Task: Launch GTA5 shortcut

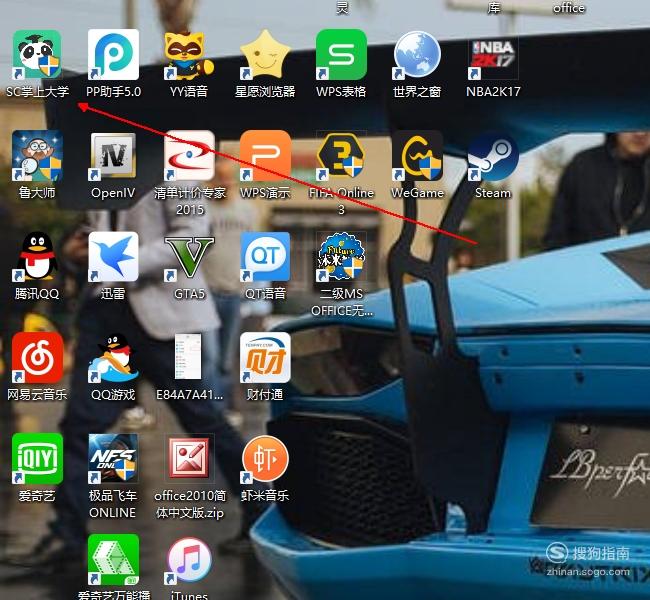Action: pos(189,257)
